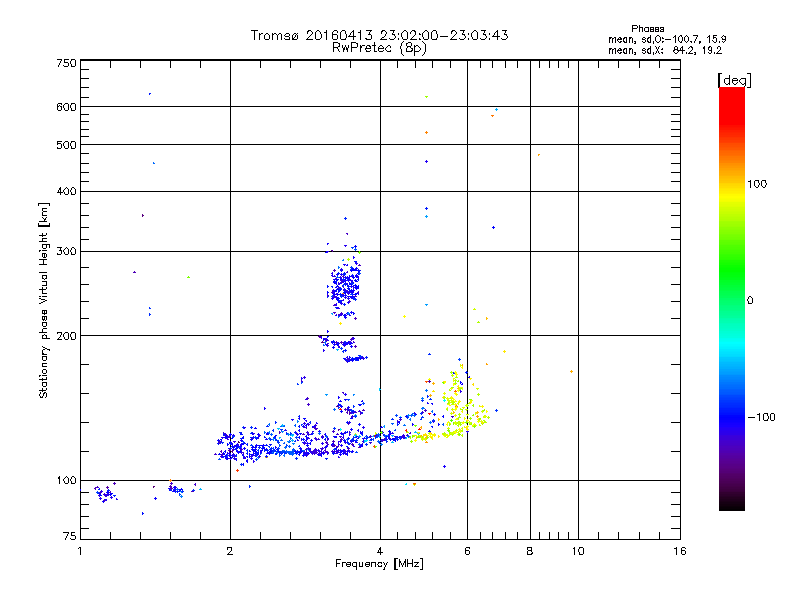Click the '[deg]' colorbar unit label
Viewport: 800px width, 600px height.
[734, 80]
